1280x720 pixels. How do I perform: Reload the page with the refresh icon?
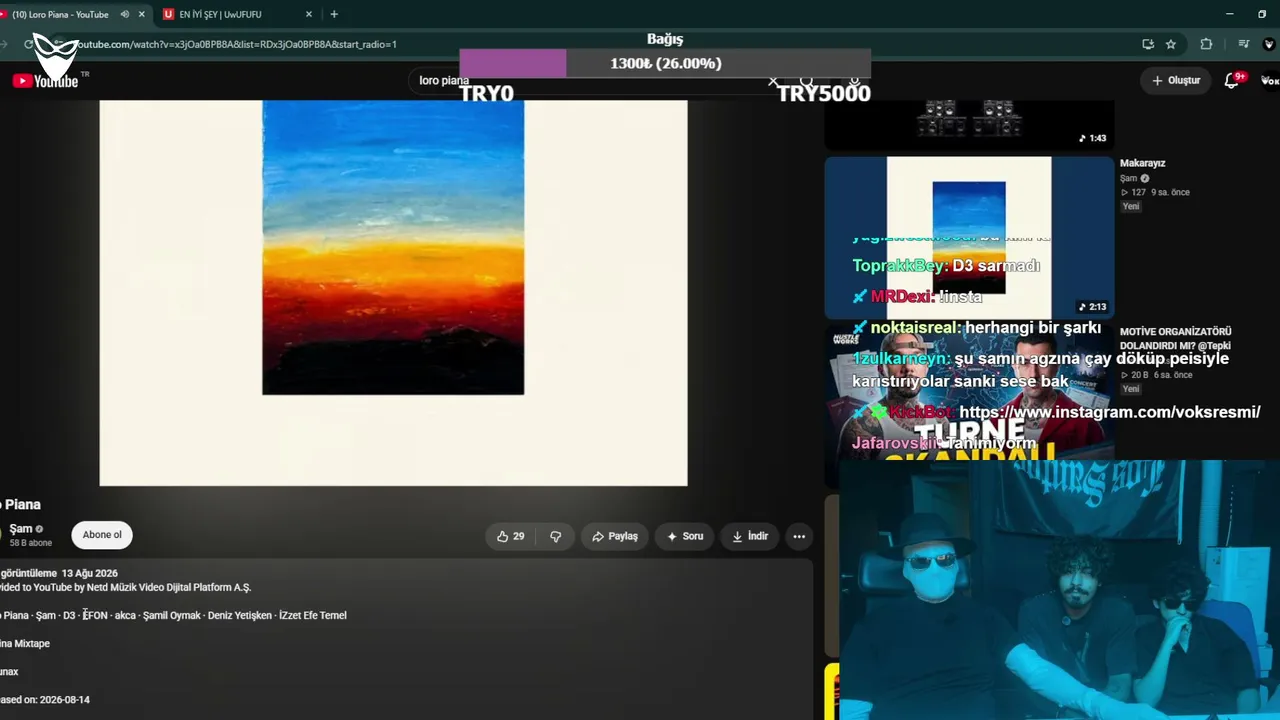coord(29,44)
